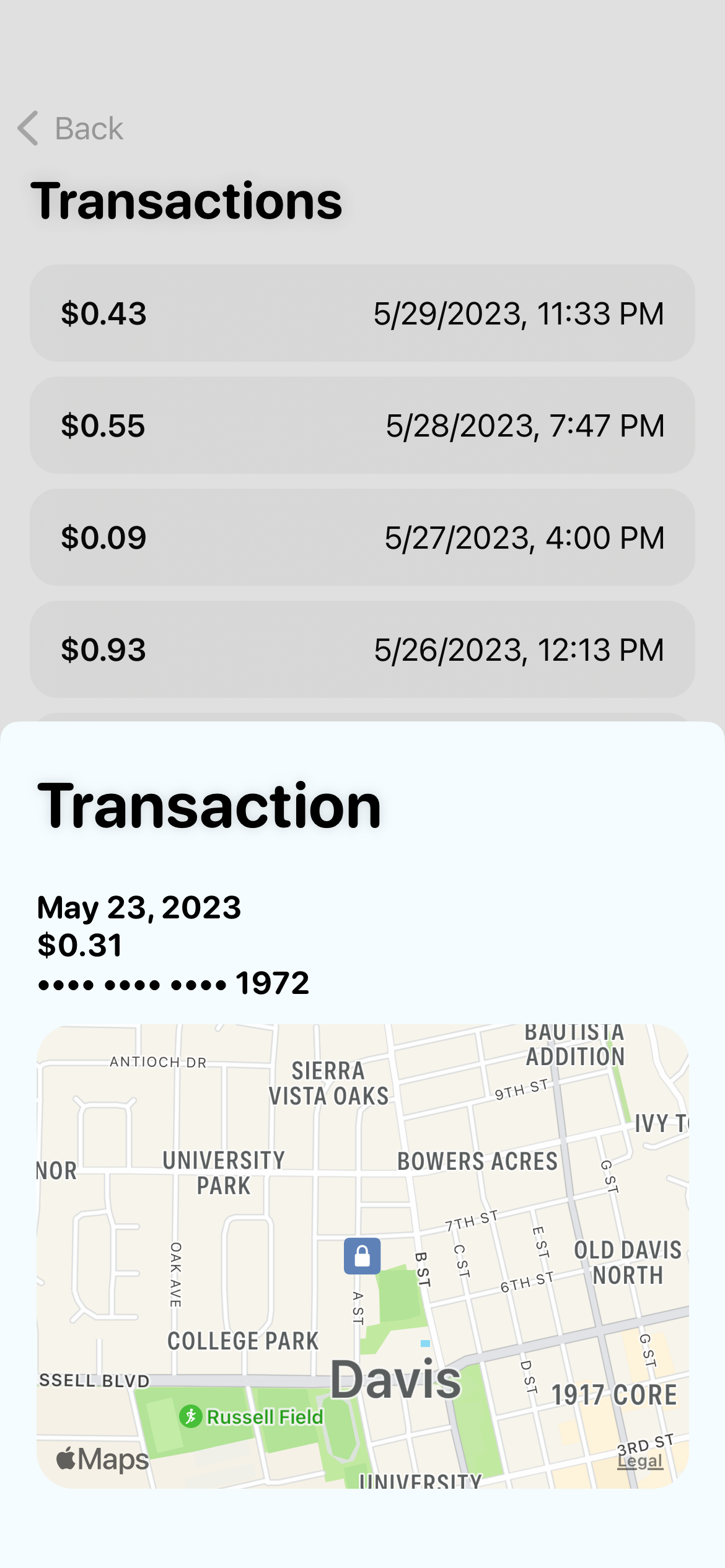
Task: Tap the Old Davis North label
Action: (x=628, y=1263)
